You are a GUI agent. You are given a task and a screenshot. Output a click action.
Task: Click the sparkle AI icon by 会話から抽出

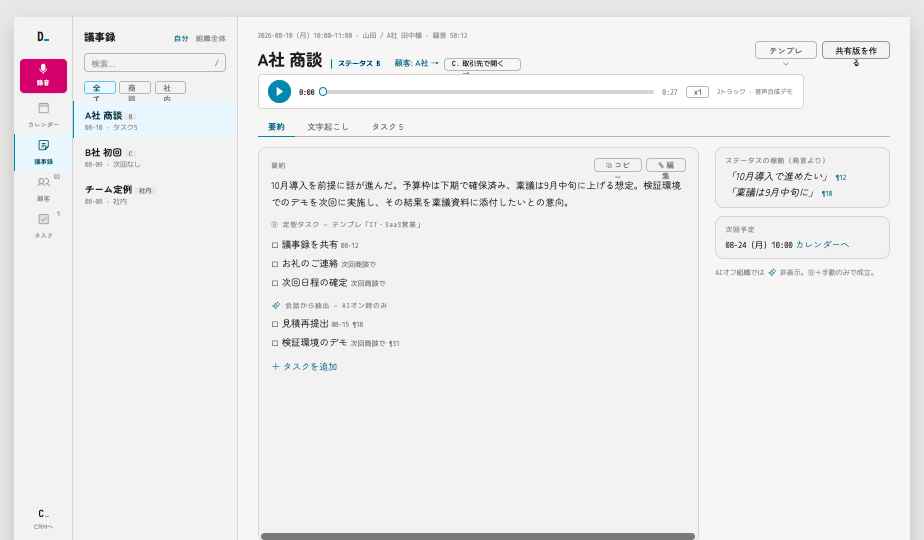coord(276,305)
